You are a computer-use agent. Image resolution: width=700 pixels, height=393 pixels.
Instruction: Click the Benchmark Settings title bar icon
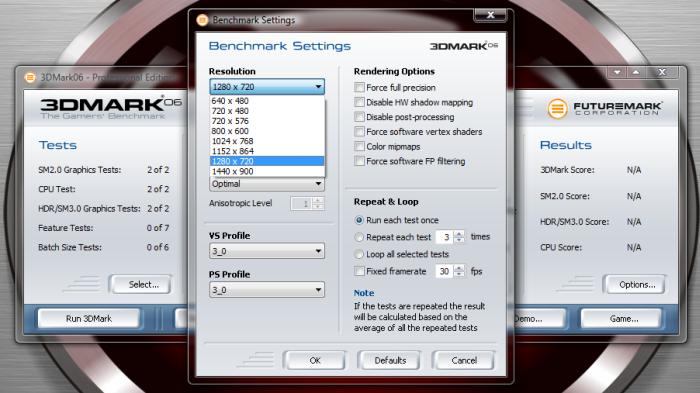[202, 20]
